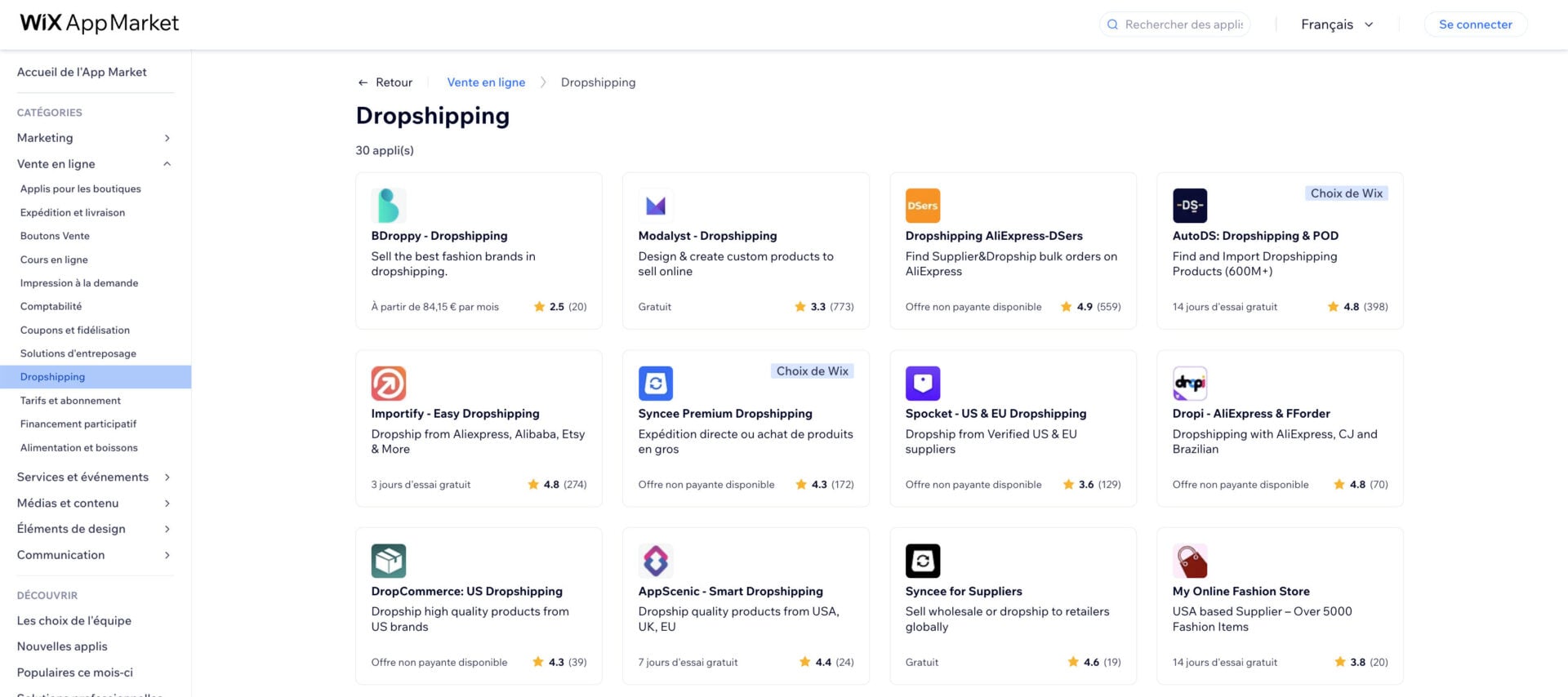Click the Wix App Market logo
Screen dimensions: 1568x697
[x=100, y=23]
